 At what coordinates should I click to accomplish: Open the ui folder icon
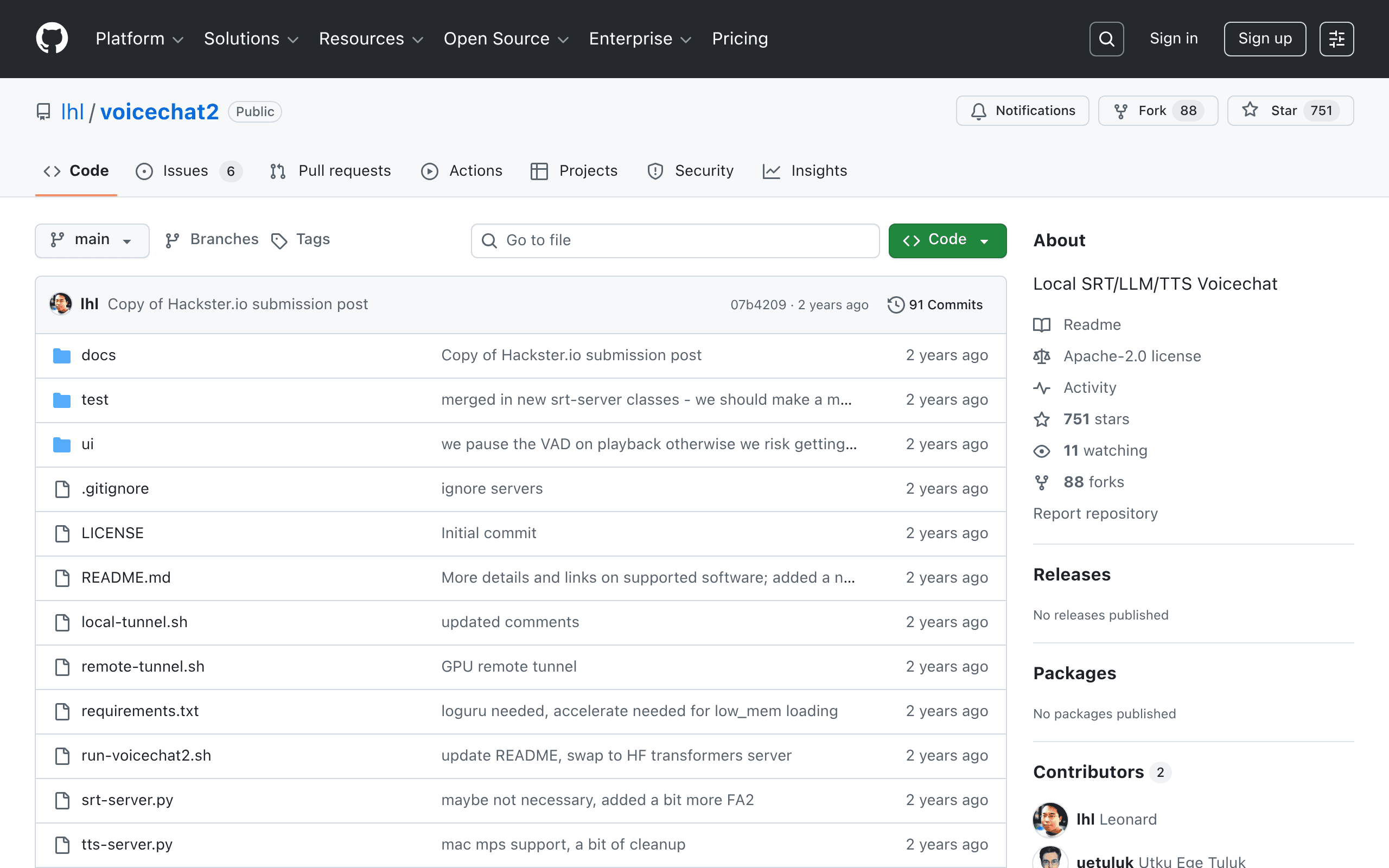(62, 445)
